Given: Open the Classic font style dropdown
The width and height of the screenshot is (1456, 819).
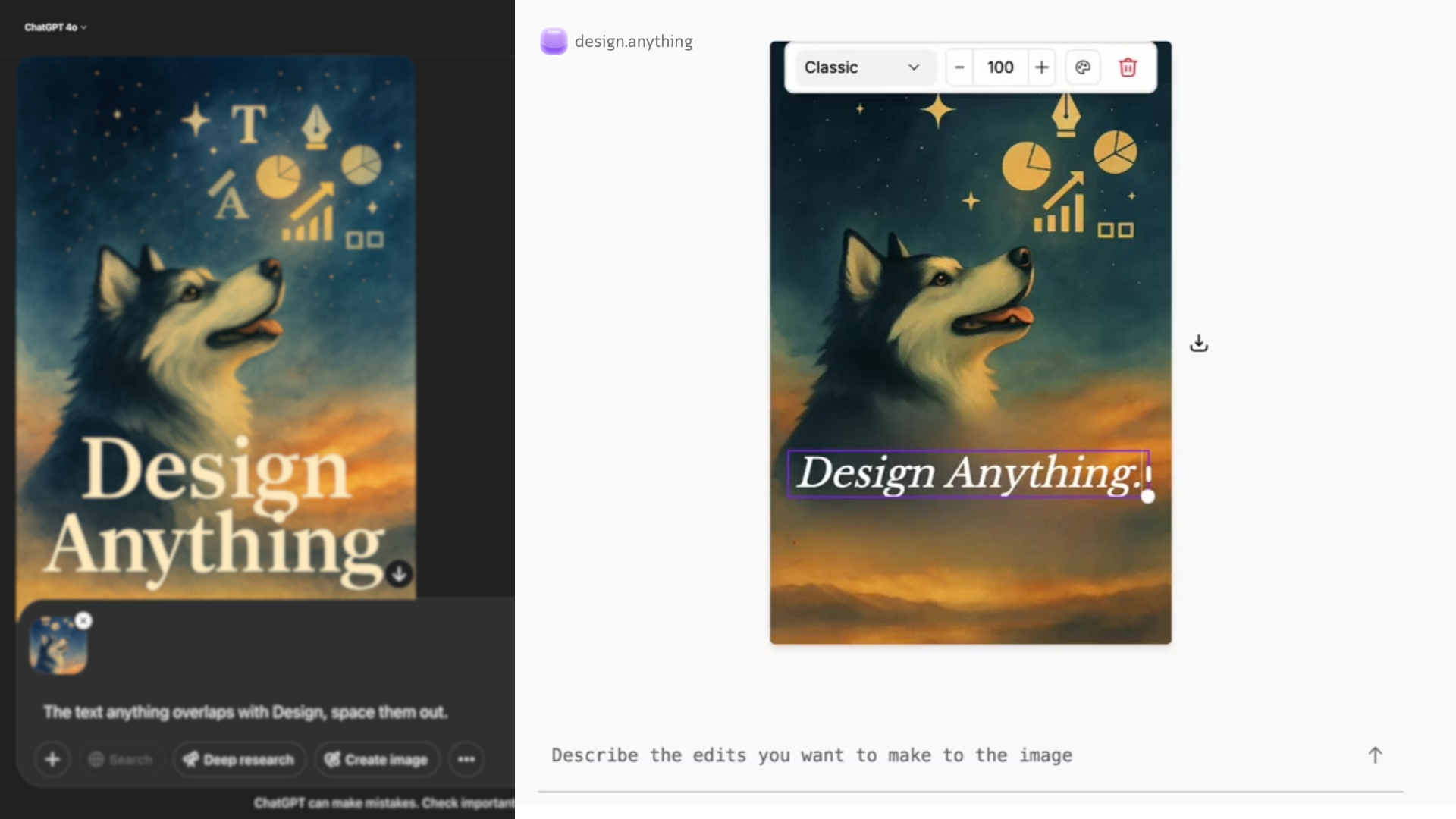Looking at the screenshot, I should point(861,67).
